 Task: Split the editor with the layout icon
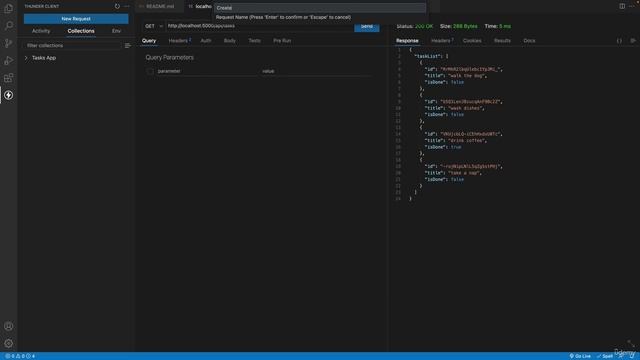pyautogui.click(x=622, y=6)
